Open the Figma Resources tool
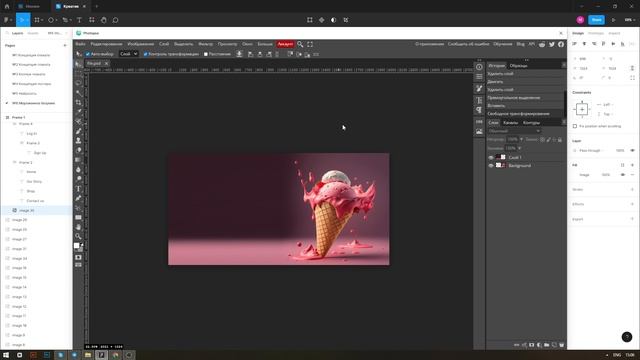The height and width of the screenshot is (360, 640). [x=92, y=20]
